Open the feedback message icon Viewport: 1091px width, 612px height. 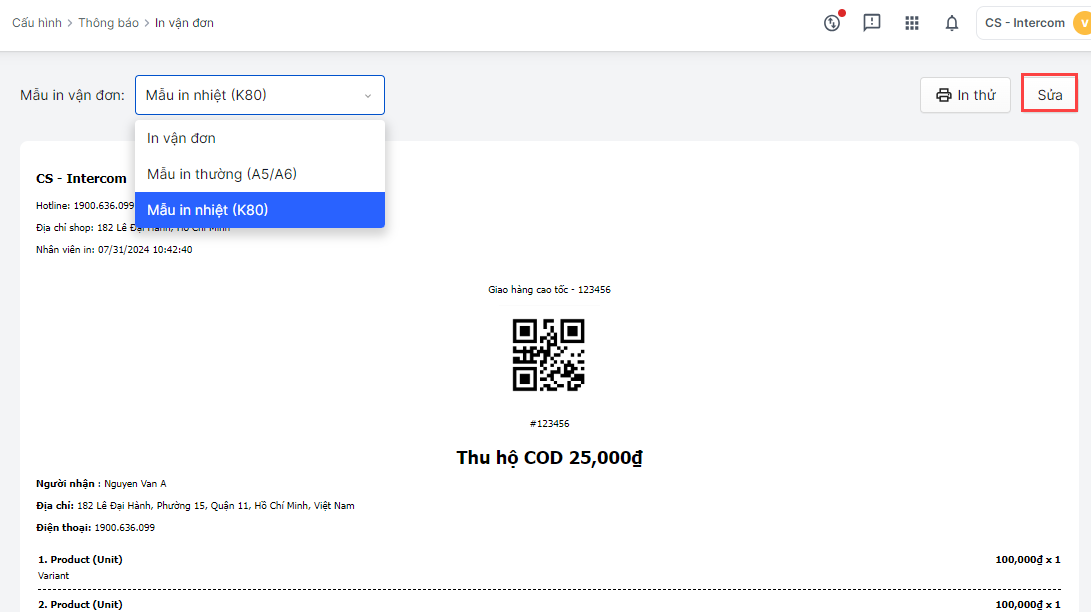pos(872,23)
